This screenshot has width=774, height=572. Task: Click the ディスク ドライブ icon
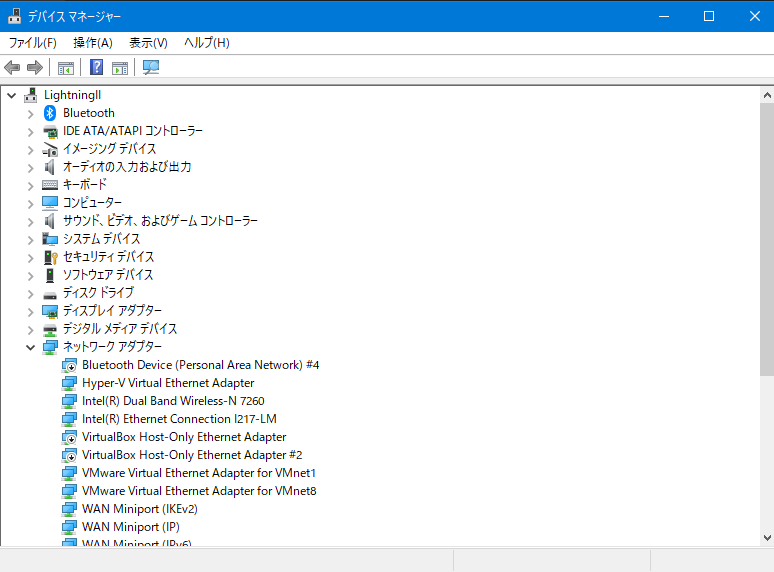[50, 295]
